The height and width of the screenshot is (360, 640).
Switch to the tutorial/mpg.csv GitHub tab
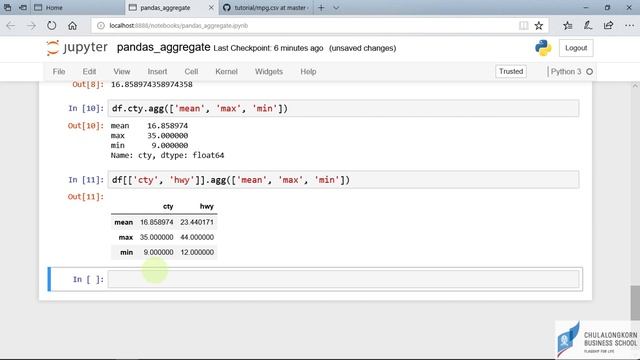point(267,8)
